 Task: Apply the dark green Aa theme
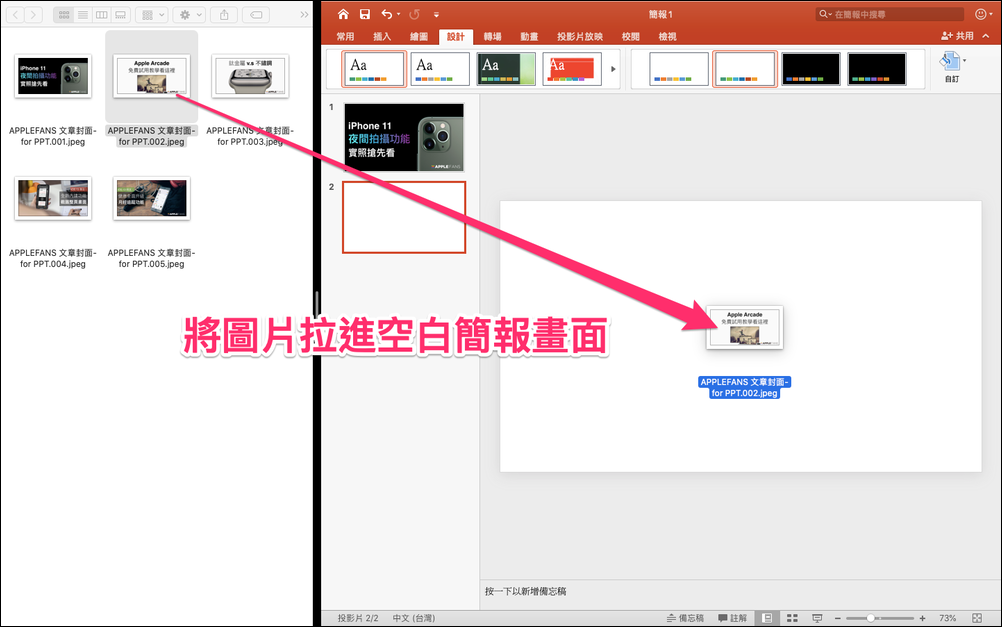pyautogui.click(x=506, y=69)
